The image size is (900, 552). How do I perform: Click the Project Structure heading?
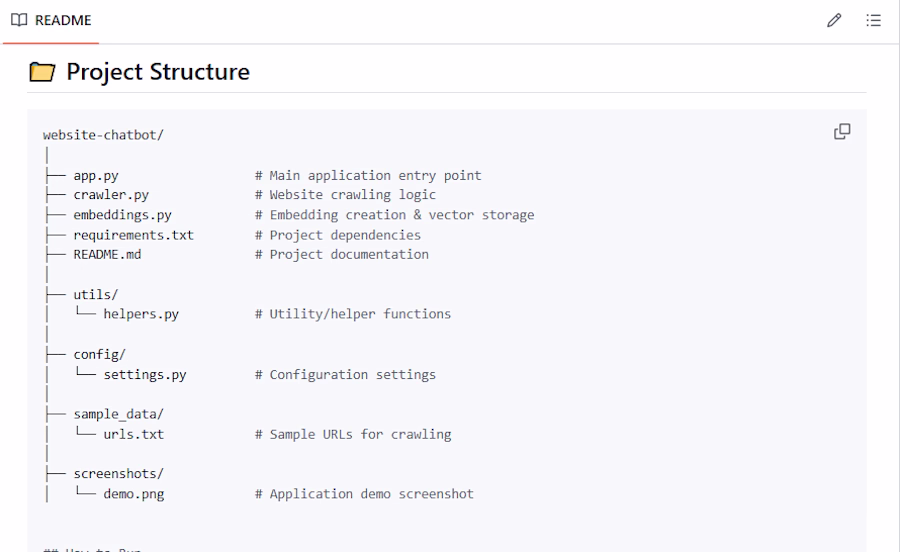[157, 72]
